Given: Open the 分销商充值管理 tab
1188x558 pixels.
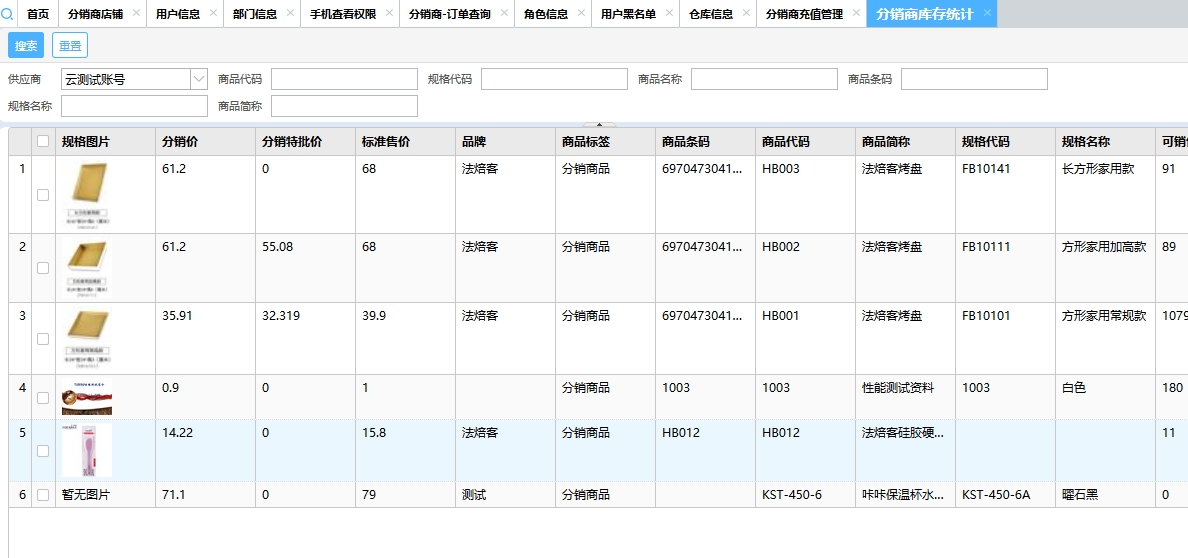Looking at the screenshot, I should pos(804,14).
